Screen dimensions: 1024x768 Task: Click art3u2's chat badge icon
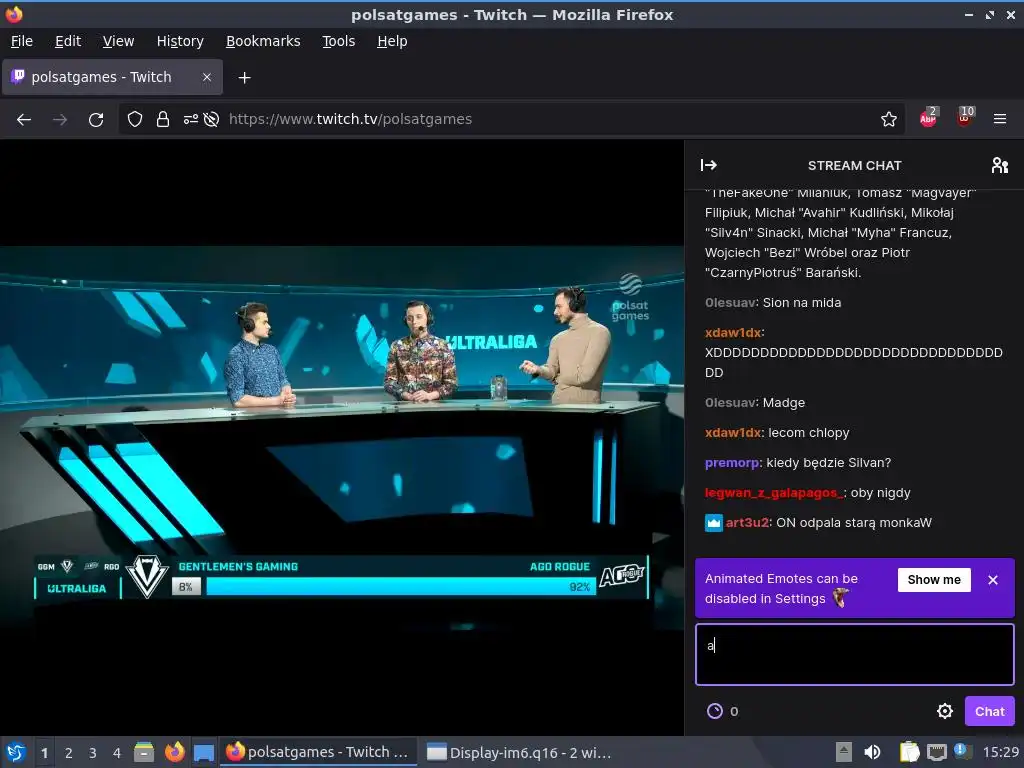pos(714,522)
